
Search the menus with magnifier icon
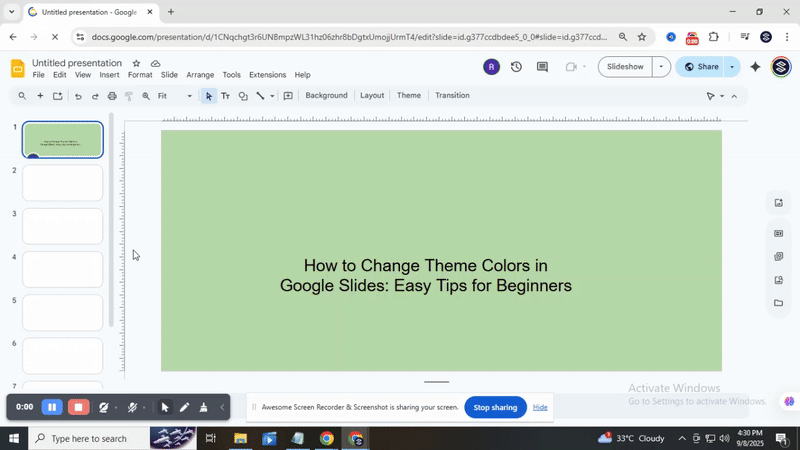22,95
